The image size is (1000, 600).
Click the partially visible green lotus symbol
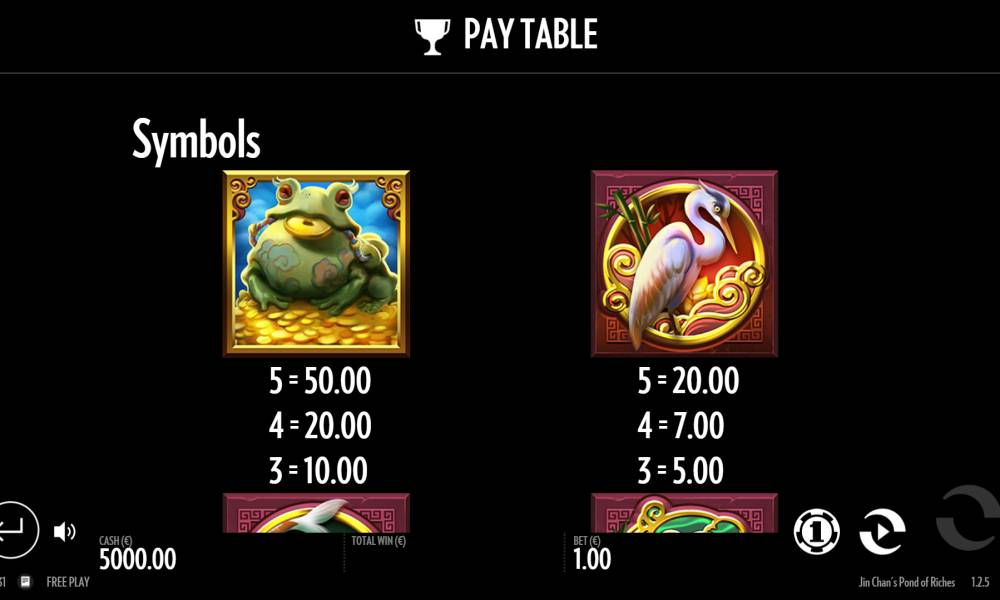point(684,513)
